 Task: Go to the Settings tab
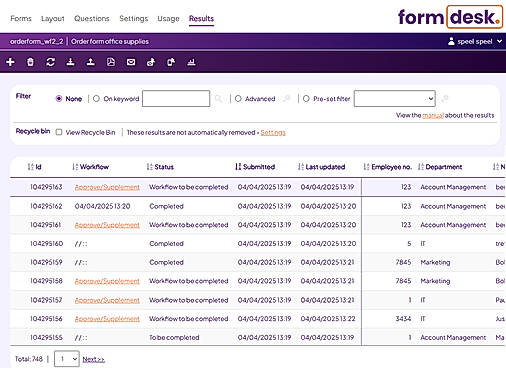point(134,18)
